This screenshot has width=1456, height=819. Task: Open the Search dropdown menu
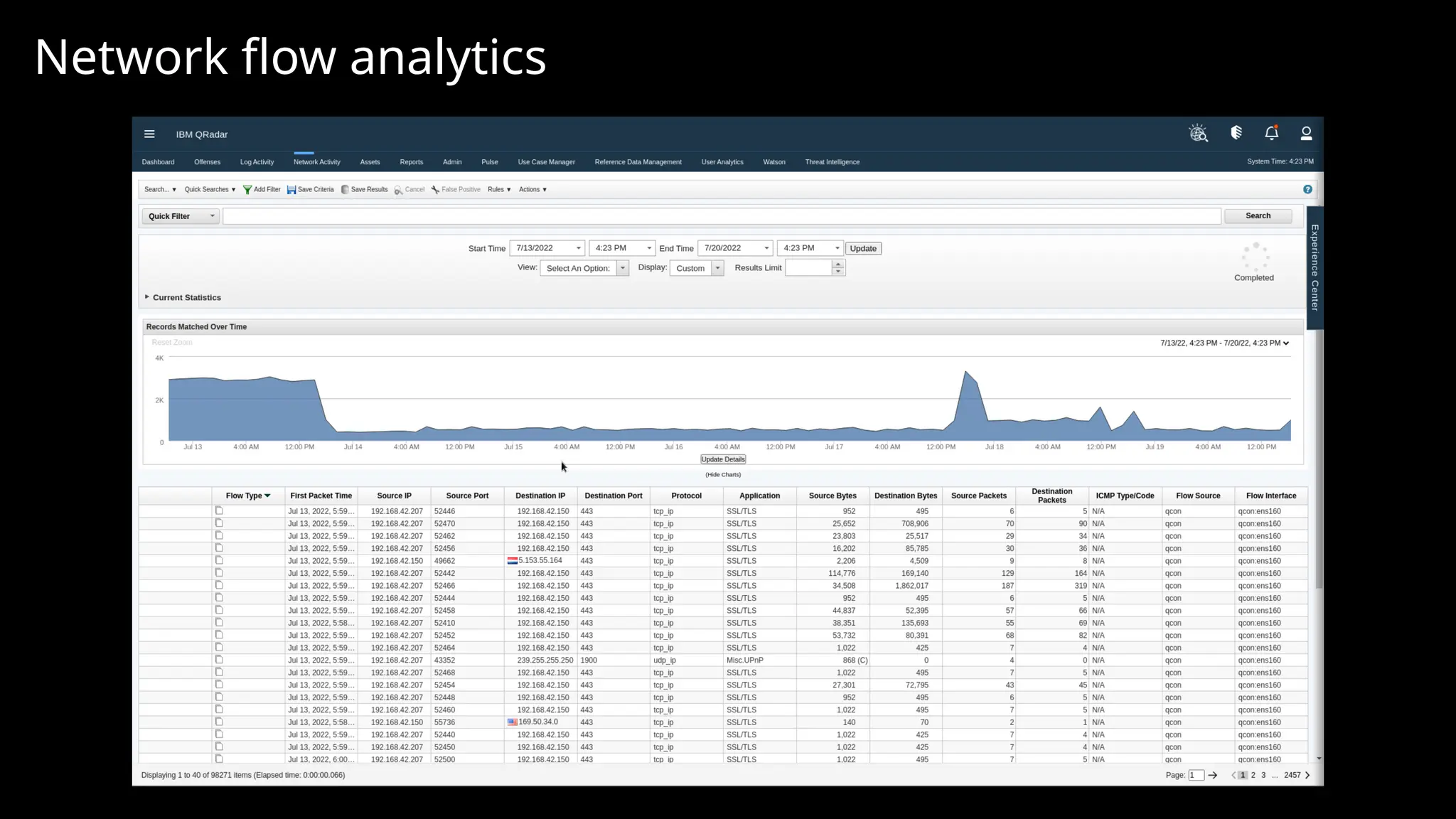pyautogui.click(x=160, y=190)
